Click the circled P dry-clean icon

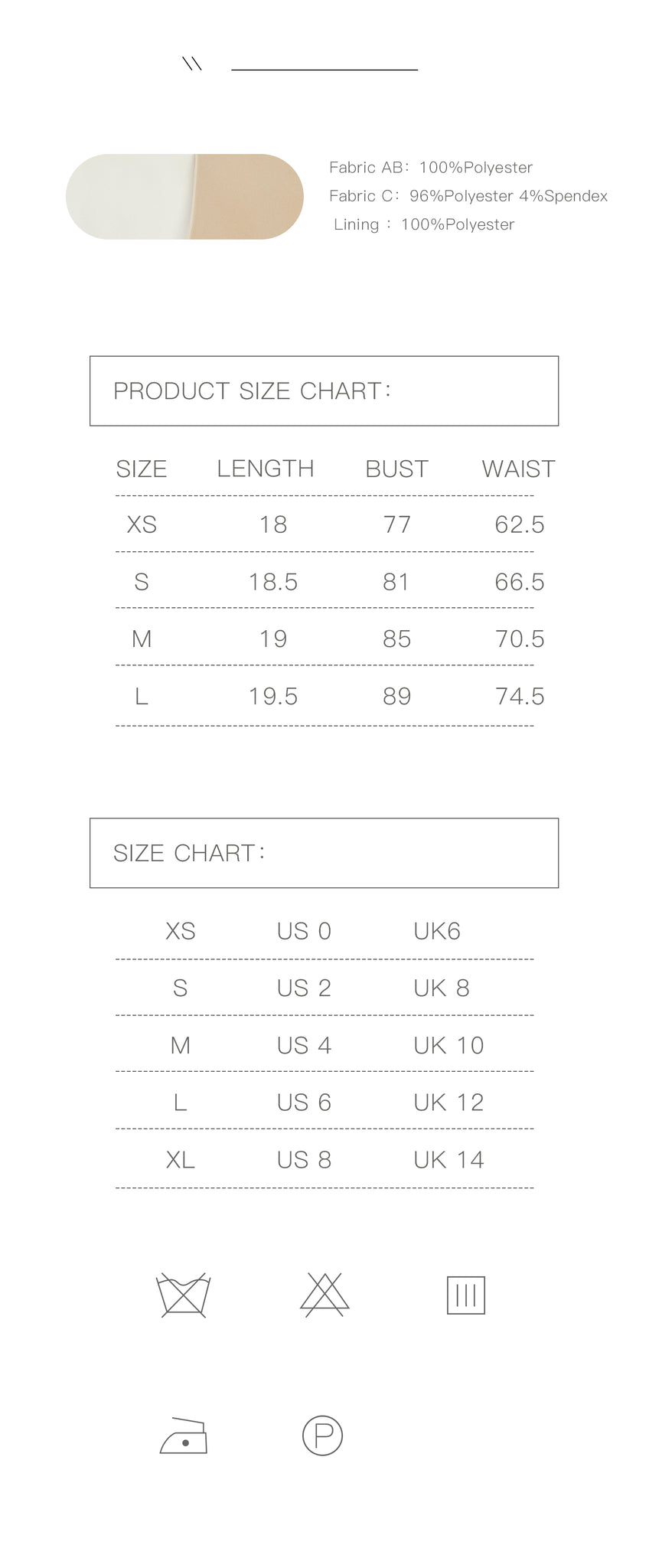point(322,1435)
